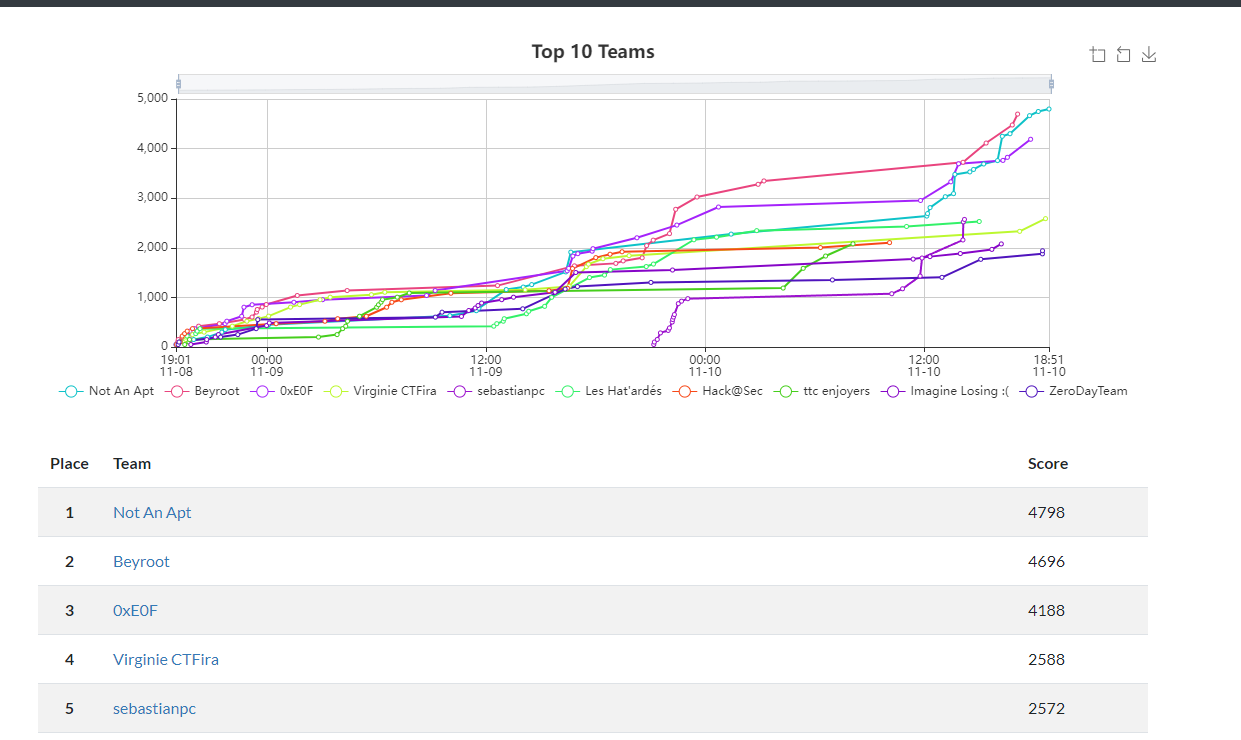Click the chart zoom range bar
The height and width of the screenshot is (740, 1241).
(614, 84)
